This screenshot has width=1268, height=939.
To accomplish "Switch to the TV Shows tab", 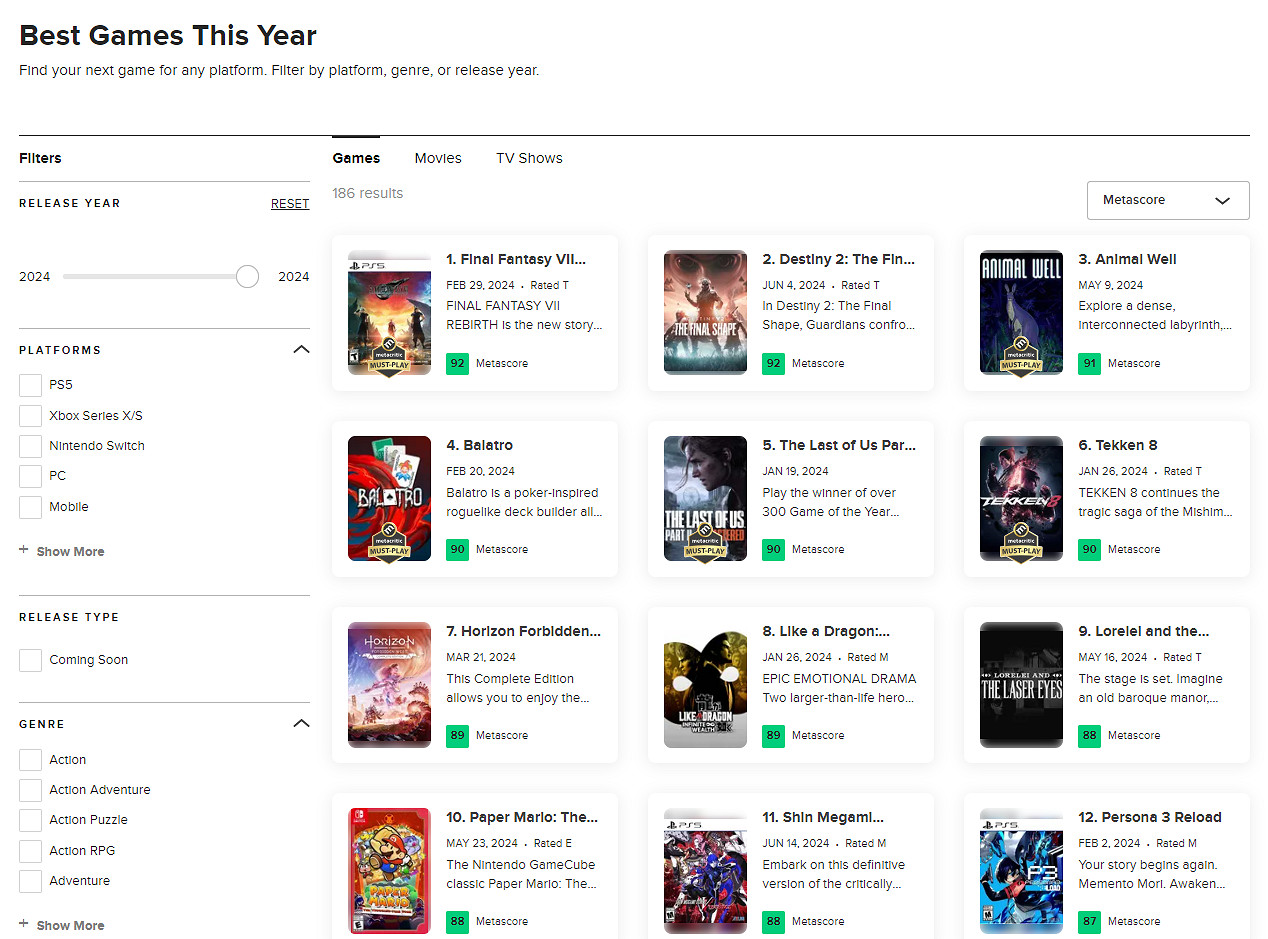I will coord(529,158).
